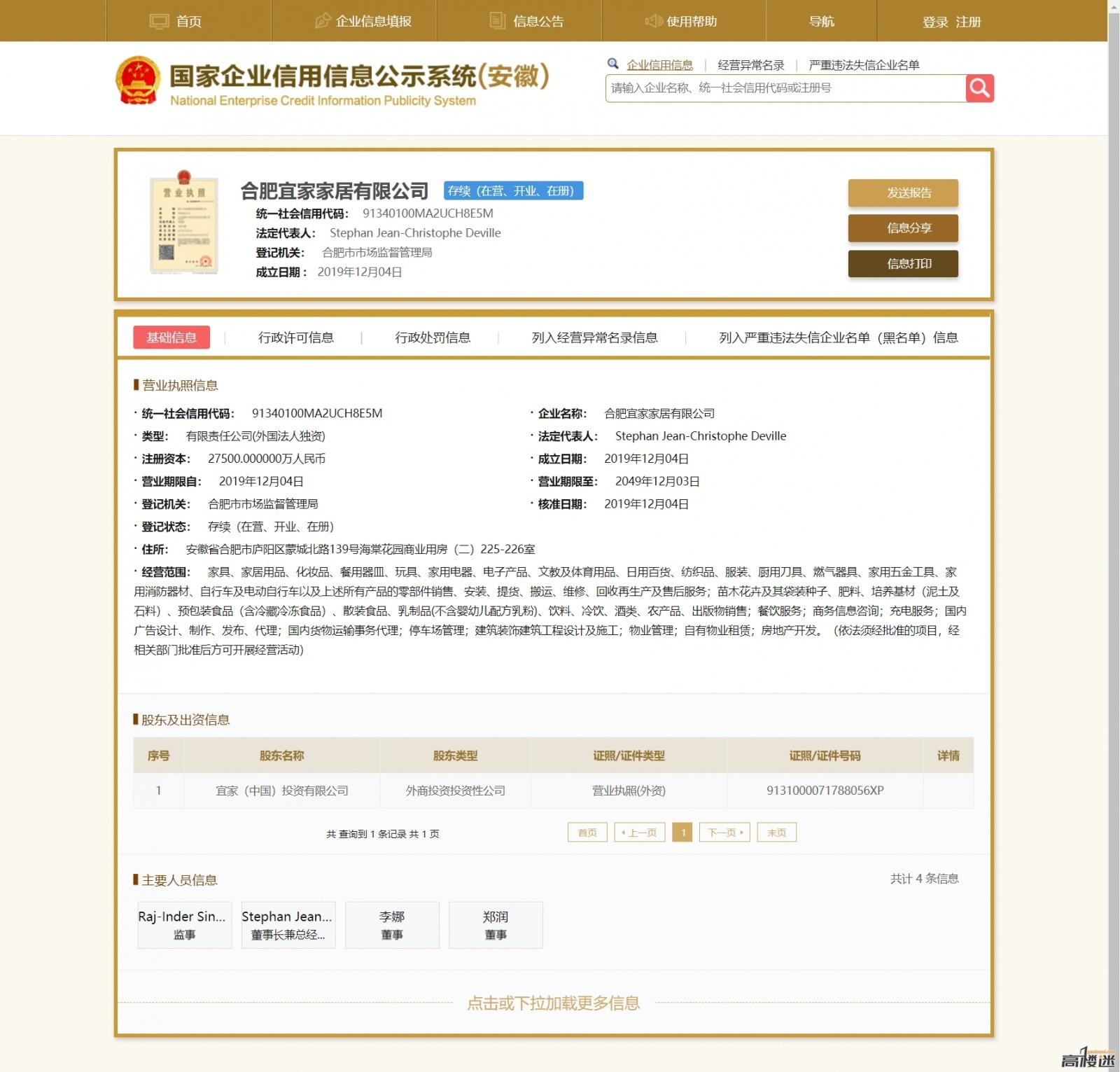Select 严重违法失信企业名单 search category

[864, 65]
